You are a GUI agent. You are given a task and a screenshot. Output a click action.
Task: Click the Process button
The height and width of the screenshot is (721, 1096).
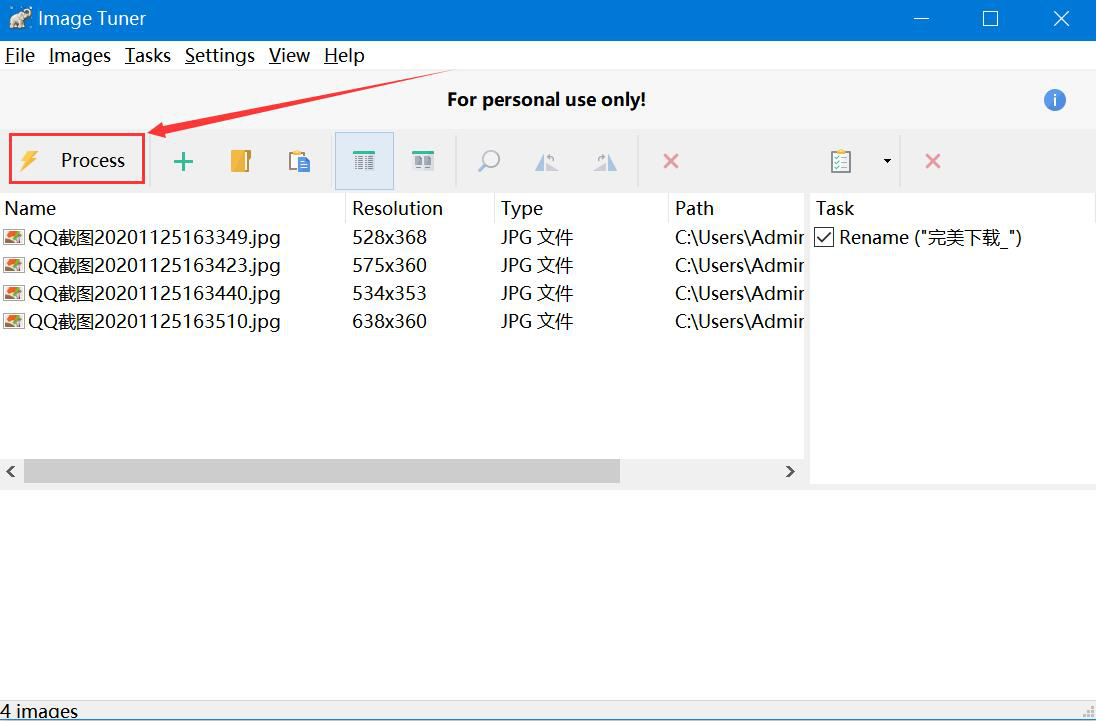77,160
